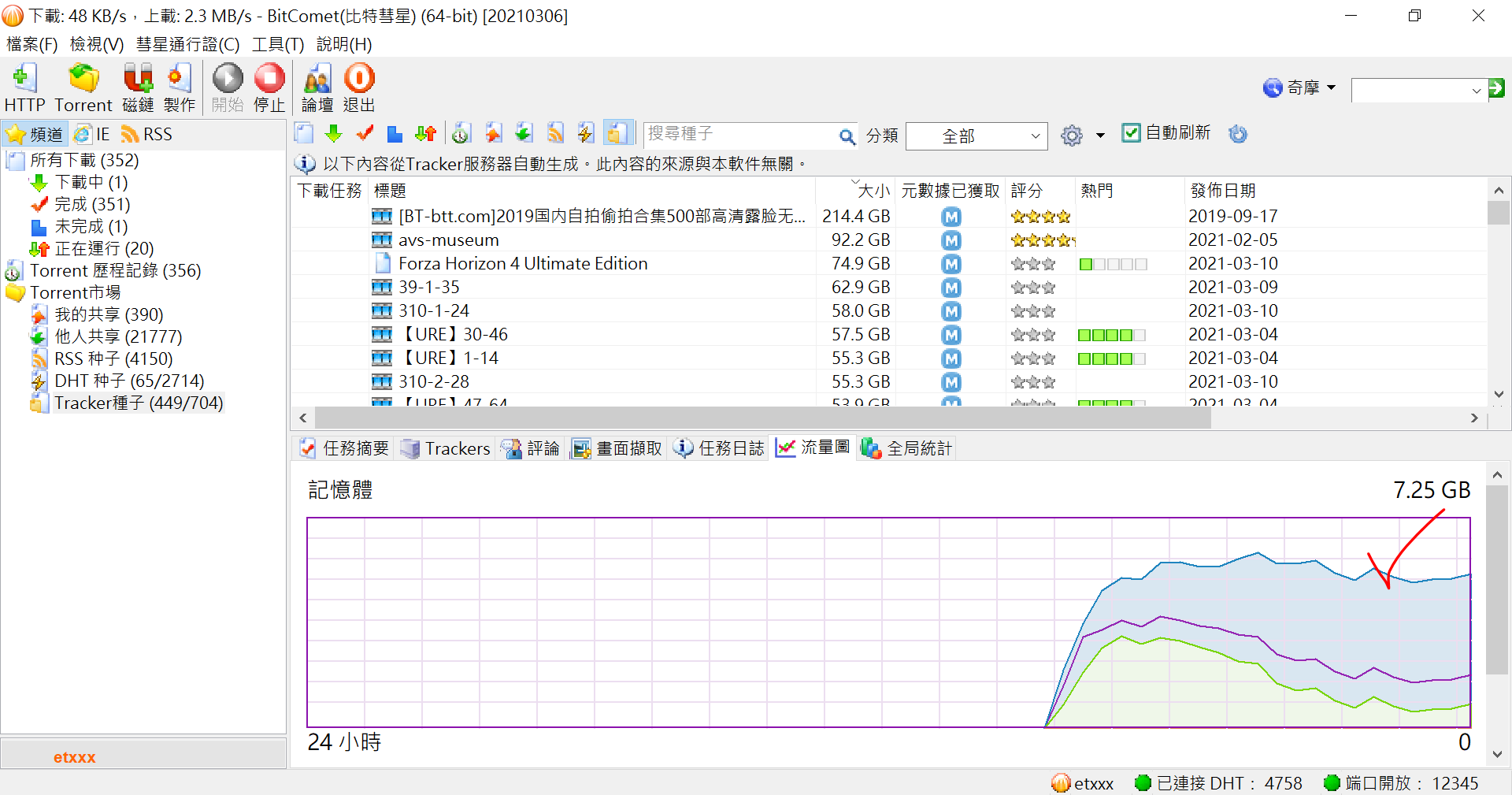1512x795 pixels.
Task: Open the 全局統計 tab
Action: [x=907, y=448]
